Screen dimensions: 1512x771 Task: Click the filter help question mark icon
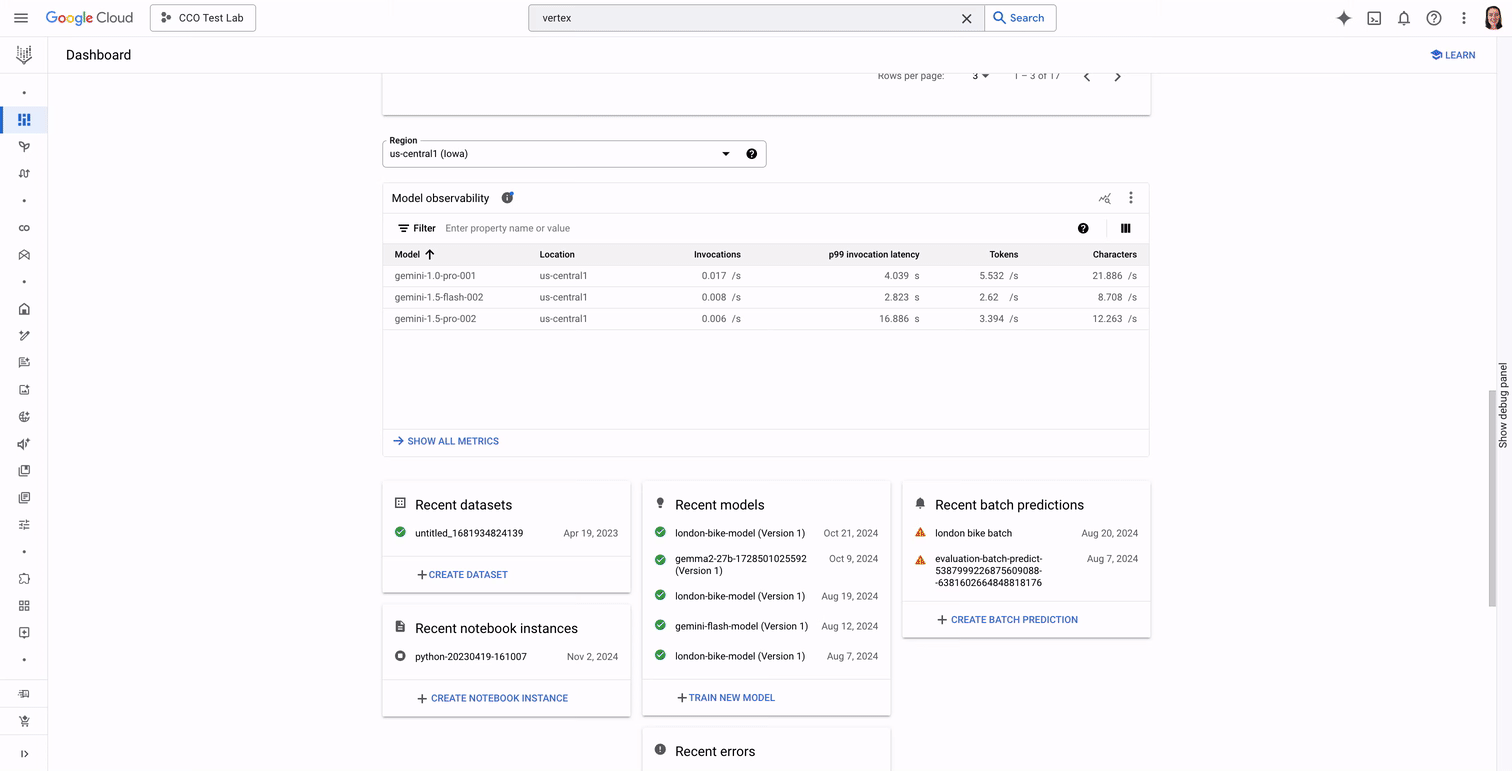pos(1083,228)
